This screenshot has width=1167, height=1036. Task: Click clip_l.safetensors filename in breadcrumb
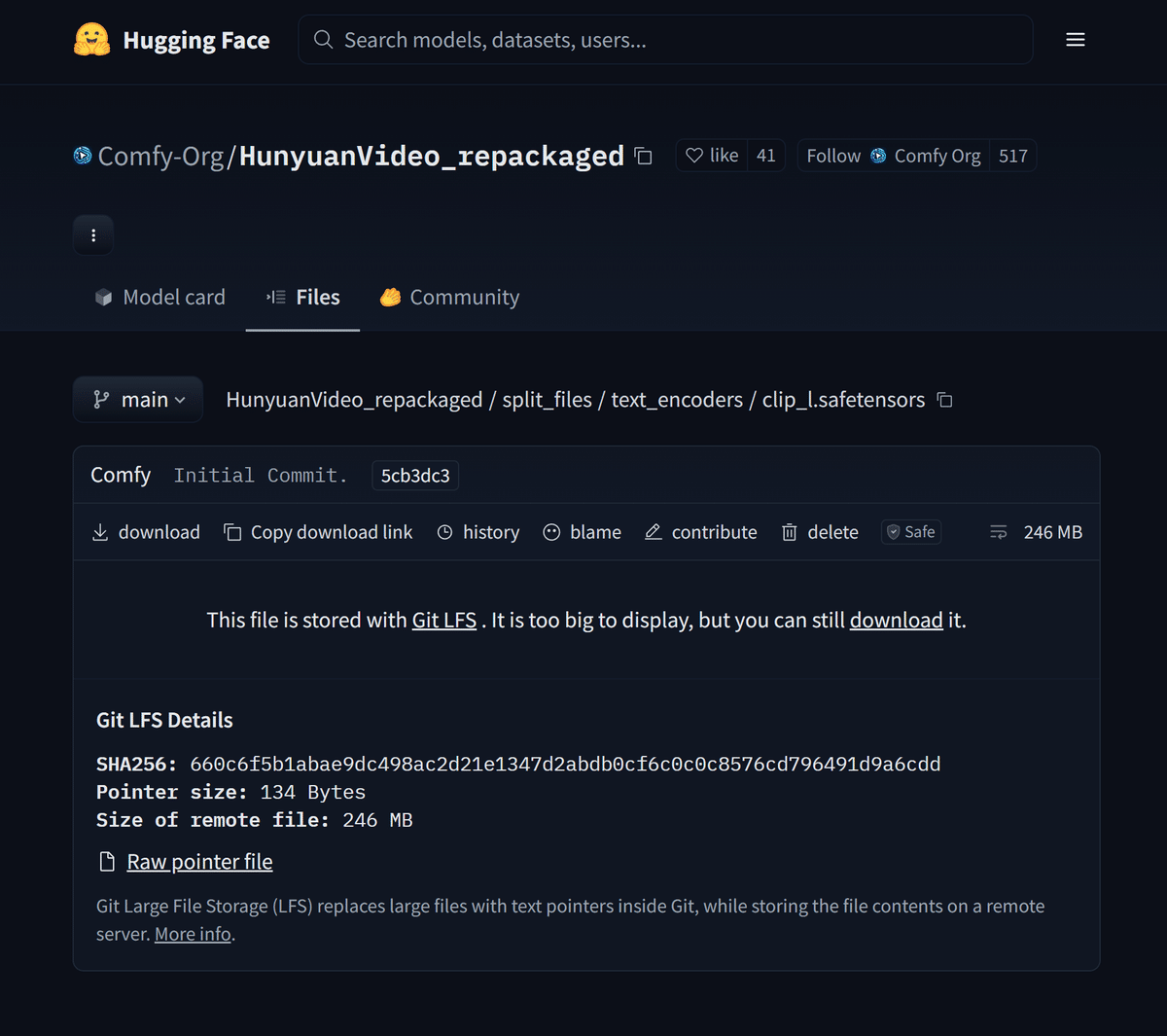point(843,400)
